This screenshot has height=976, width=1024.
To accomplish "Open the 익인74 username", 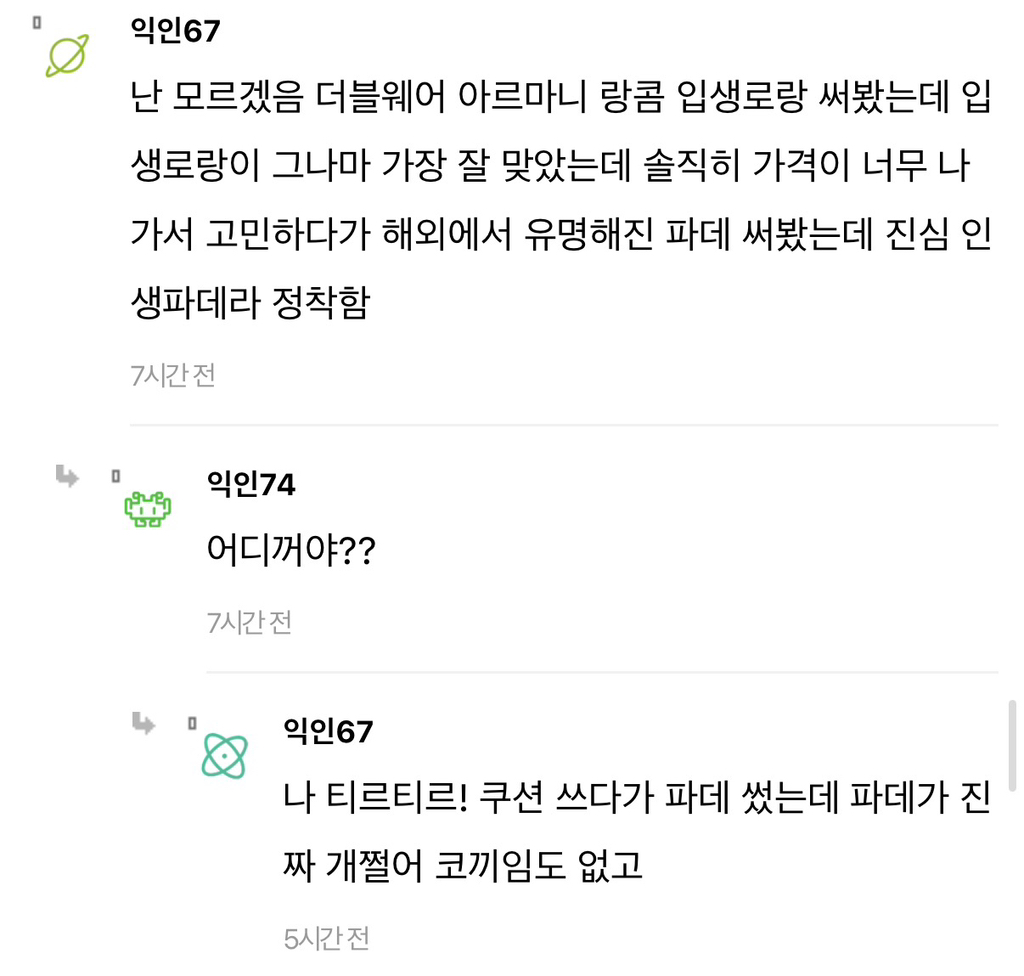I will [x=251, y=485].
